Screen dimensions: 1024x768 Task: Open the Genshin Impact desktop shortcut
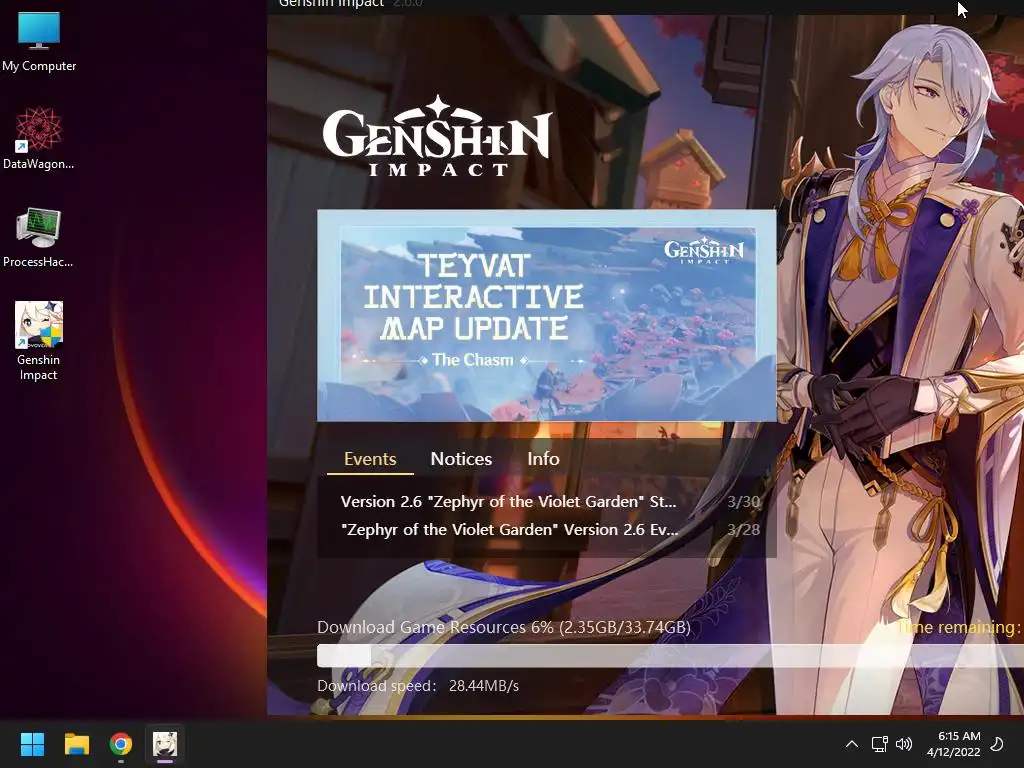[x=39, y=340]
